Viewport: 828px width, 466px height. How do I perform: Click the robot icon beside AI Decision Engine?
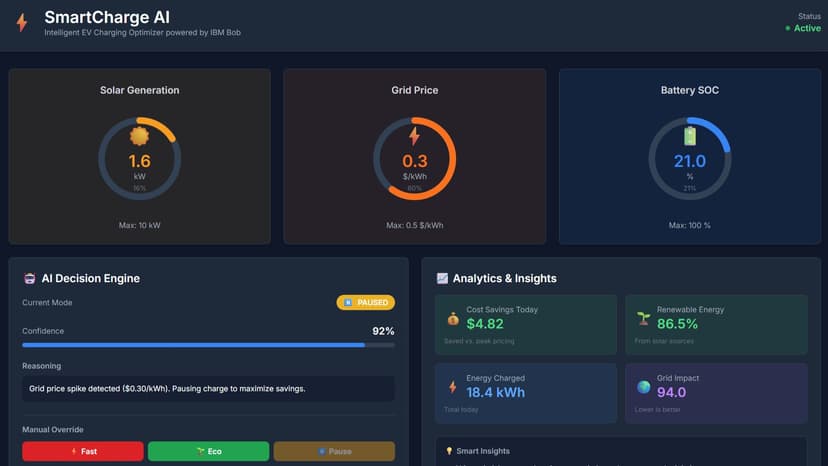coord(30,278)
